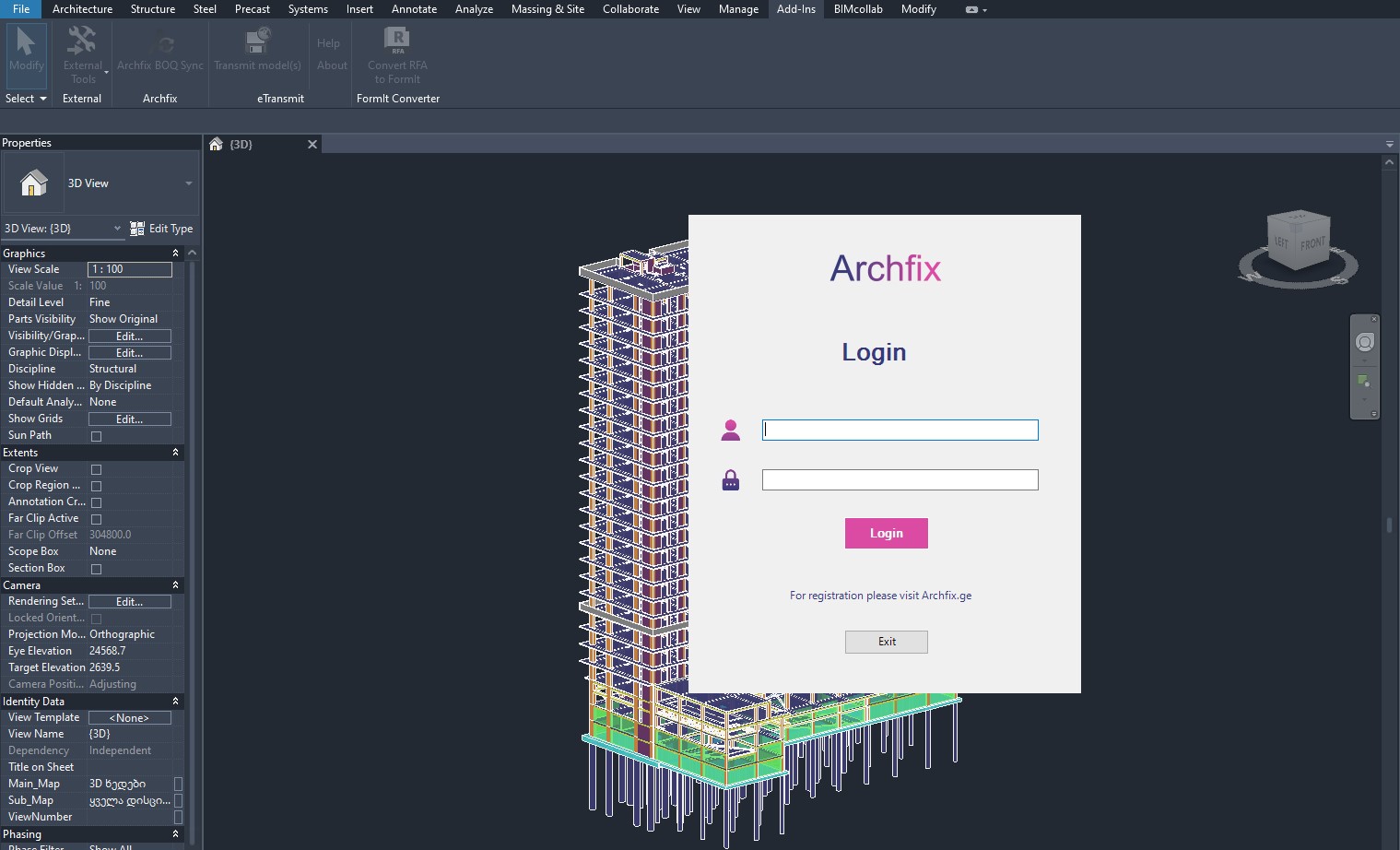1400x850 pixels.
Task: Switch to the Structure tab
Action: point(153,9)
